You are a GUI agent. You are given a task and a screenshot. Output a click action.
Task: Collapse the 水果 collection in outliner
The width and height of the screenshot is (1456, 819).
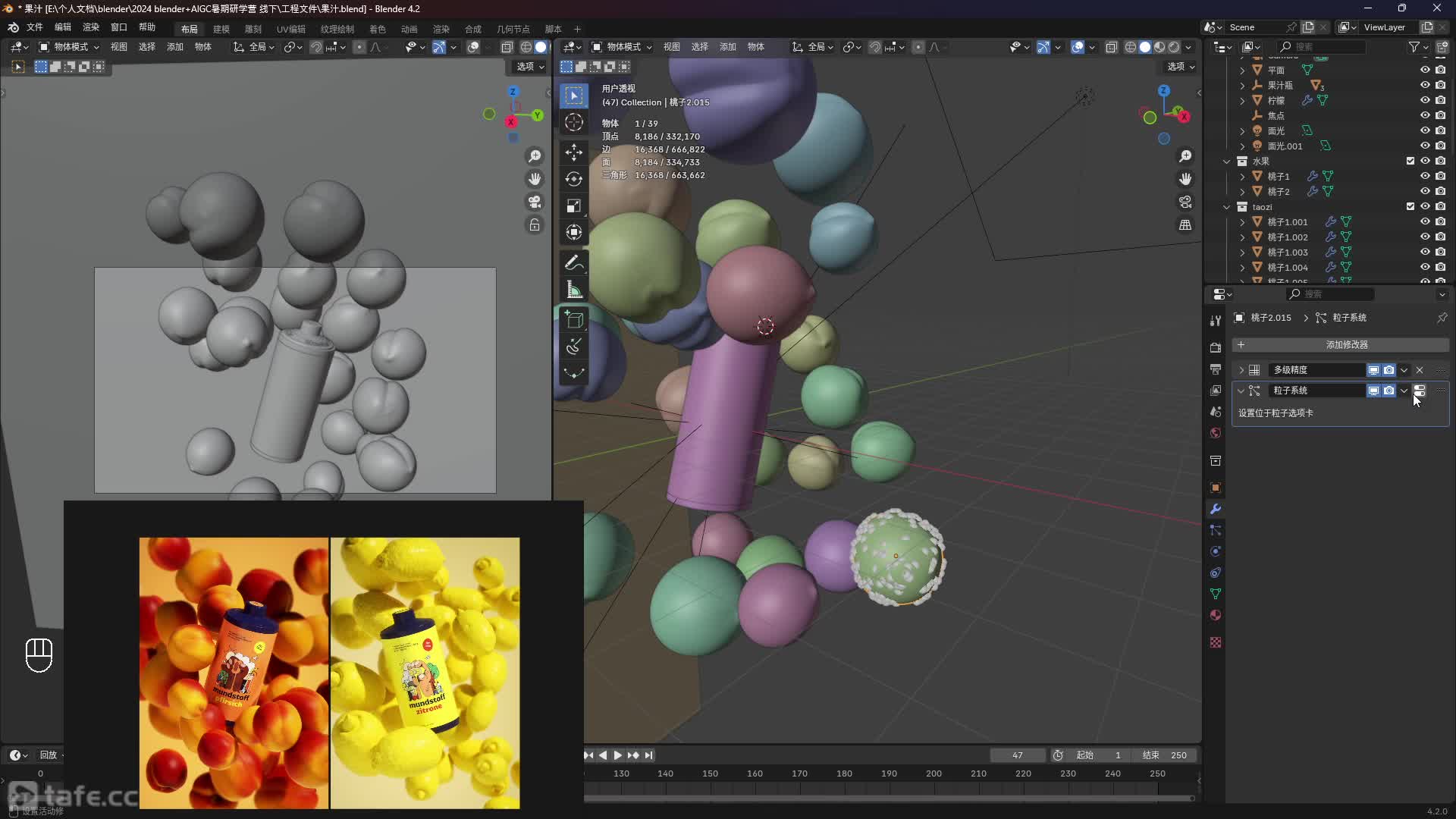(x=1227, y=161)
